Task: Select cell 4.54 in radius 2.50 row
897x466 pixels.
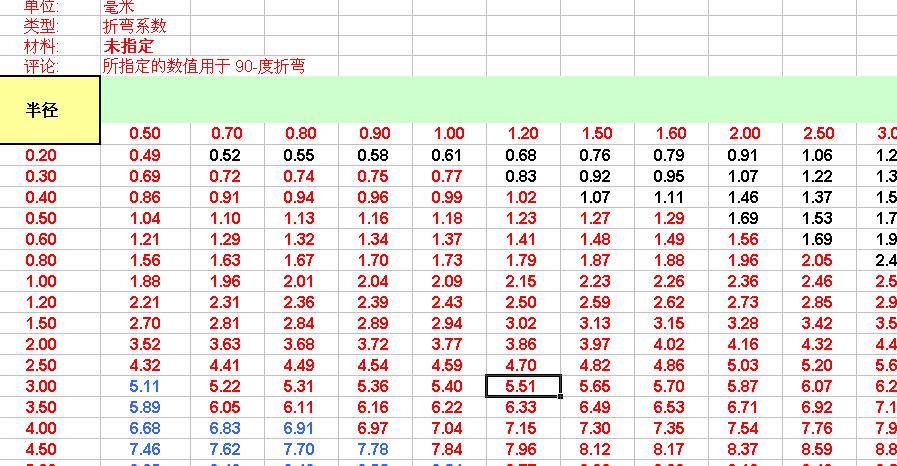Action: click(373, 365)
